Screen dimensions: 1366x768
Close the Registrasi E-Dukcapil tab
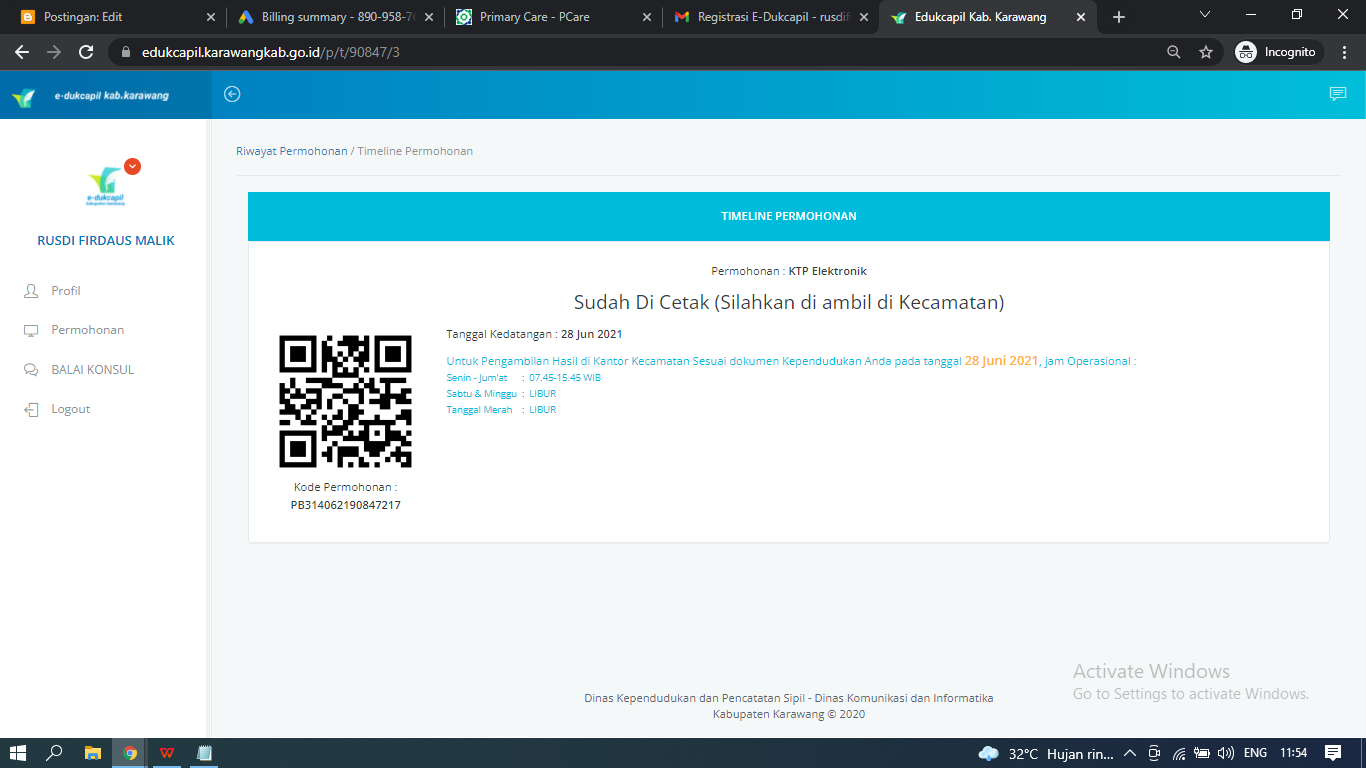(x=865, y=17)
